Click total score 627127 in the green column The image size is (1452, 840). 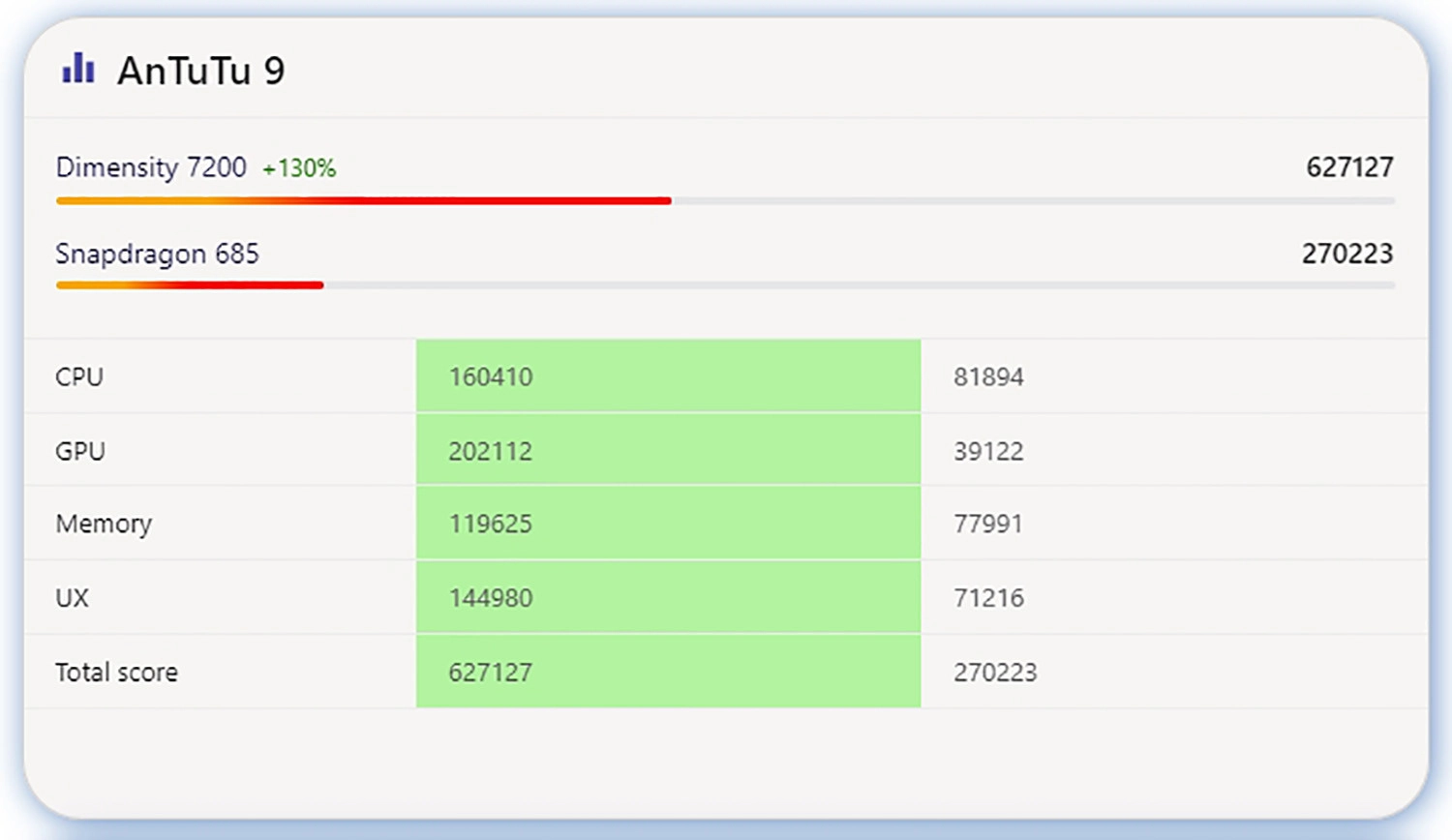pyautogui.click(x=491, y=673)
